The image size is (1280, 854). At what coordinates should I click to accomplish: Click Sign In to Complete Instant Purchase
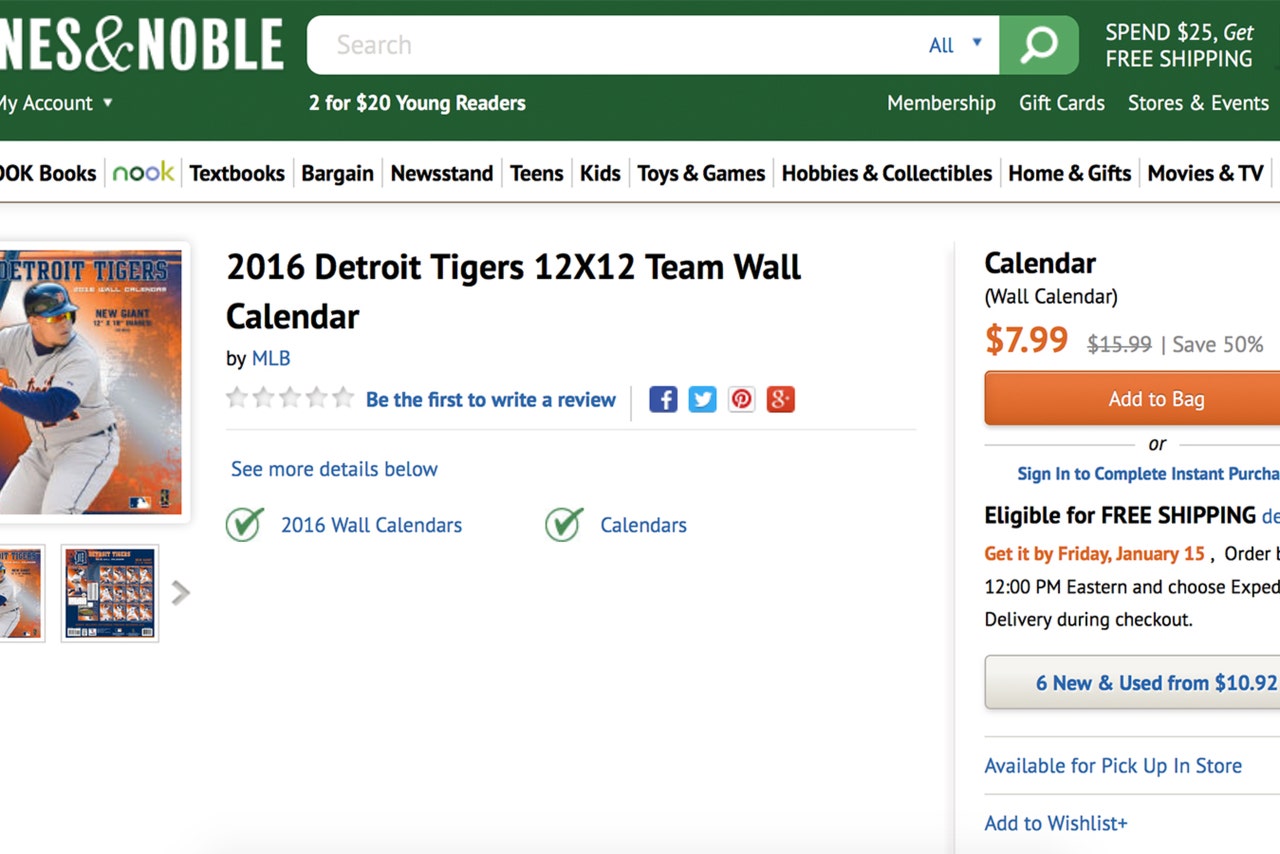coord(1148,474)
